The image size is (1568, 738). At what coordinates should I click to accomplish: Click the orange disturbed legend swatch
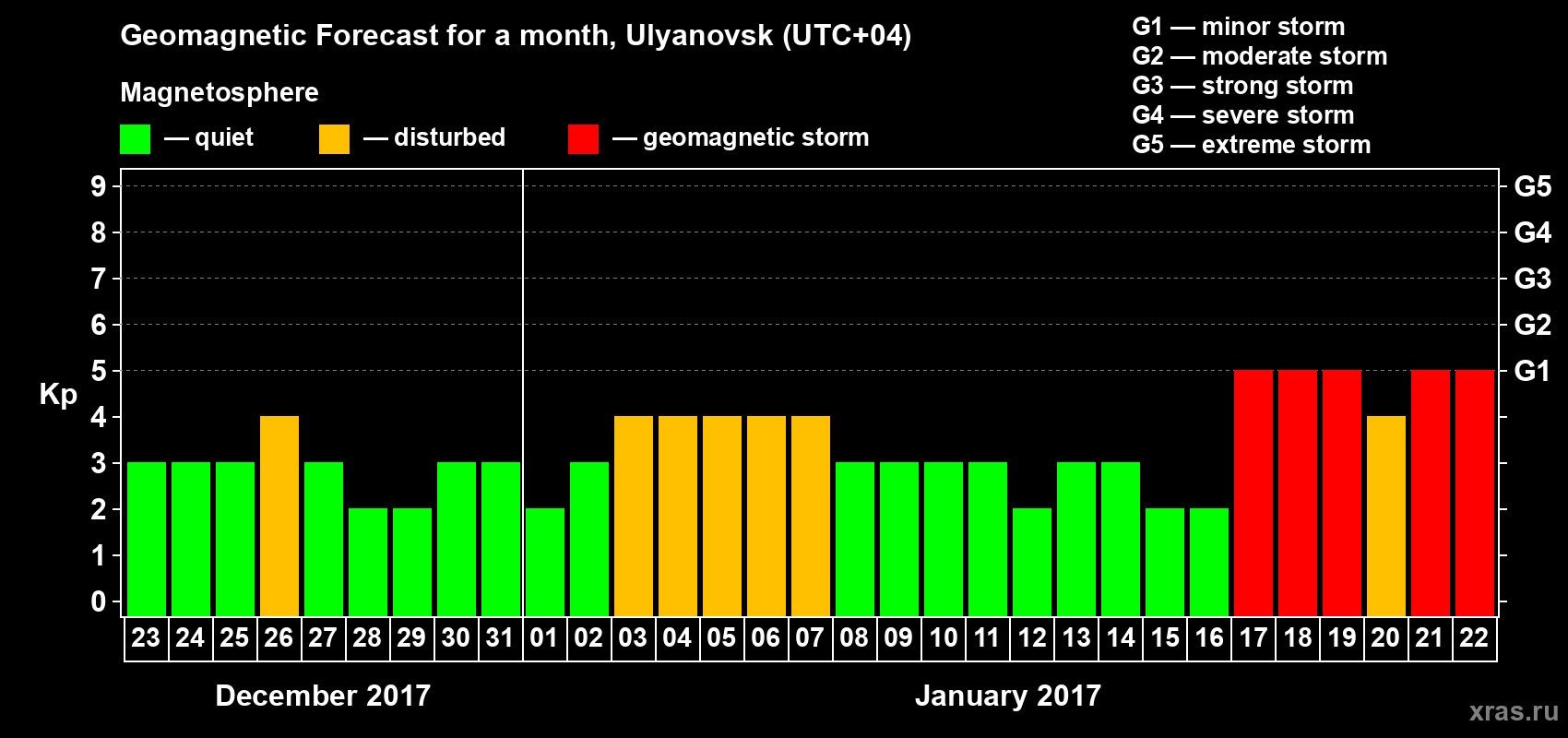click(x=334, y=139)
